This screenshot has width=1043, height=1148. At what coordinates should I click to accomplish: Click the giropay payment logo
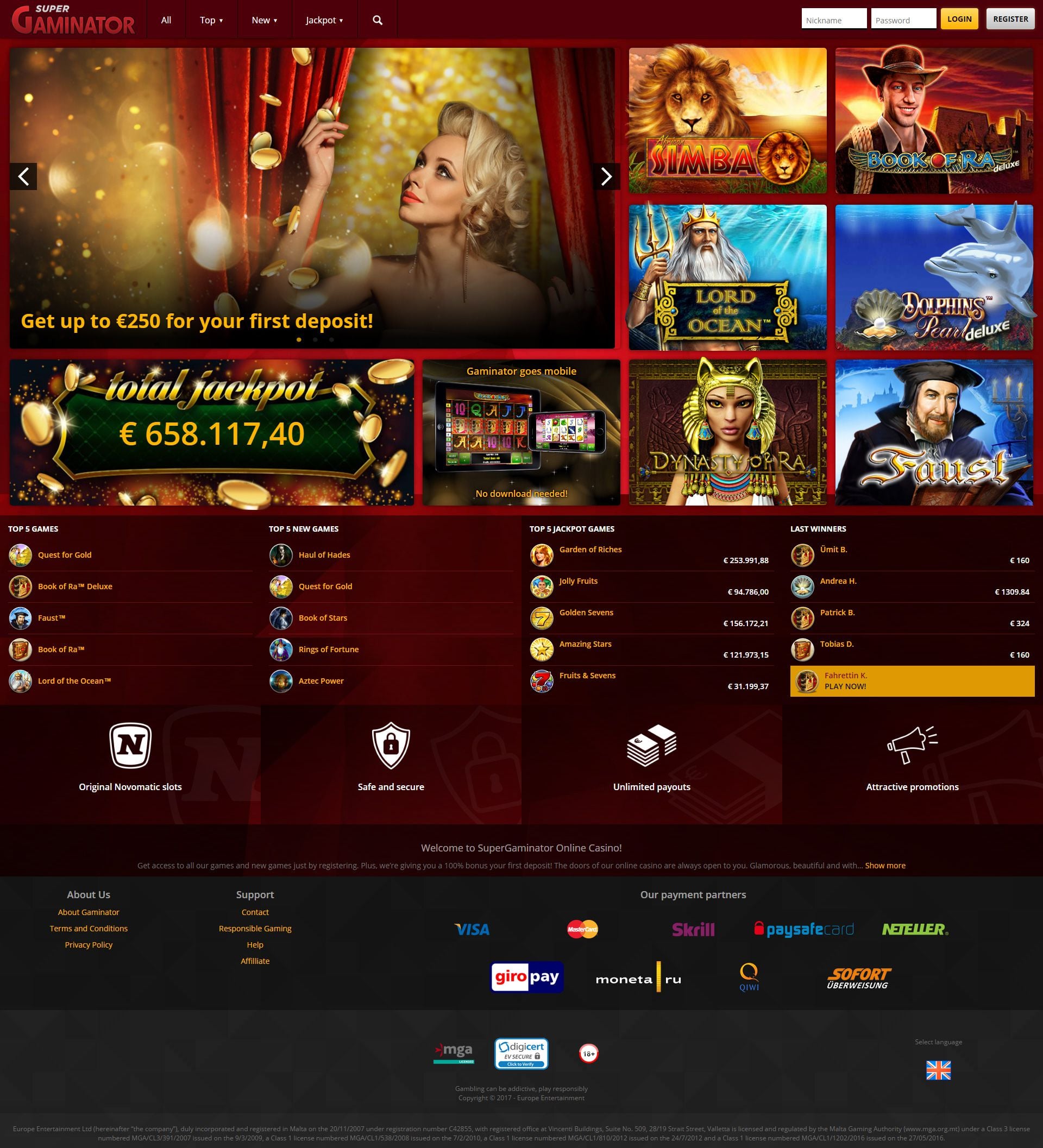(x=527, y=977)
